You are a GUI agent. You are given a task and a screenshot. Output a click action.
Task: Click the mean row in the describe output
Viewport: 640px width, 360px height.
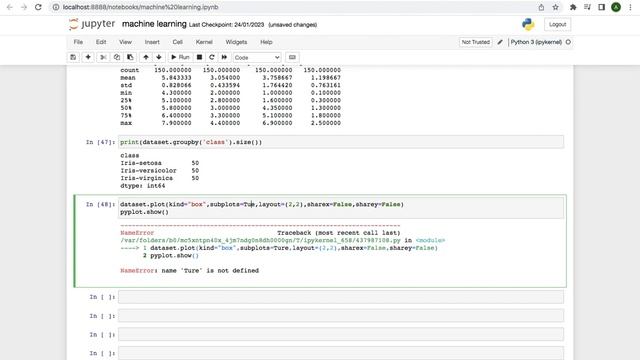(x=230, y=78)
